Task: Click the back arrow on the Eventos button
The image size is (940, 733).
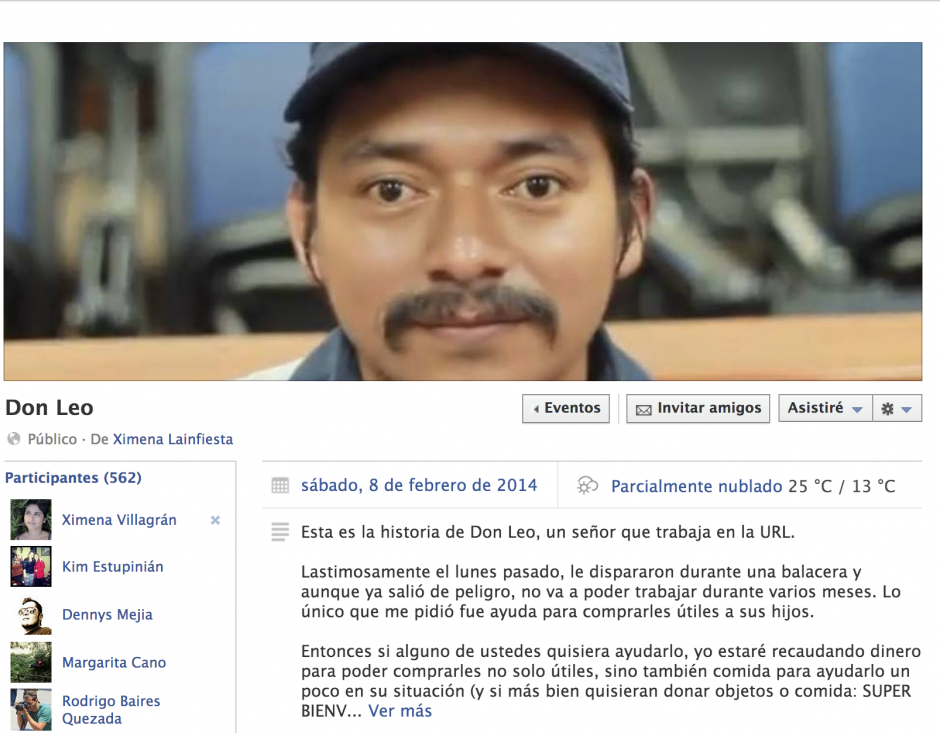Action: coord(537,408)
